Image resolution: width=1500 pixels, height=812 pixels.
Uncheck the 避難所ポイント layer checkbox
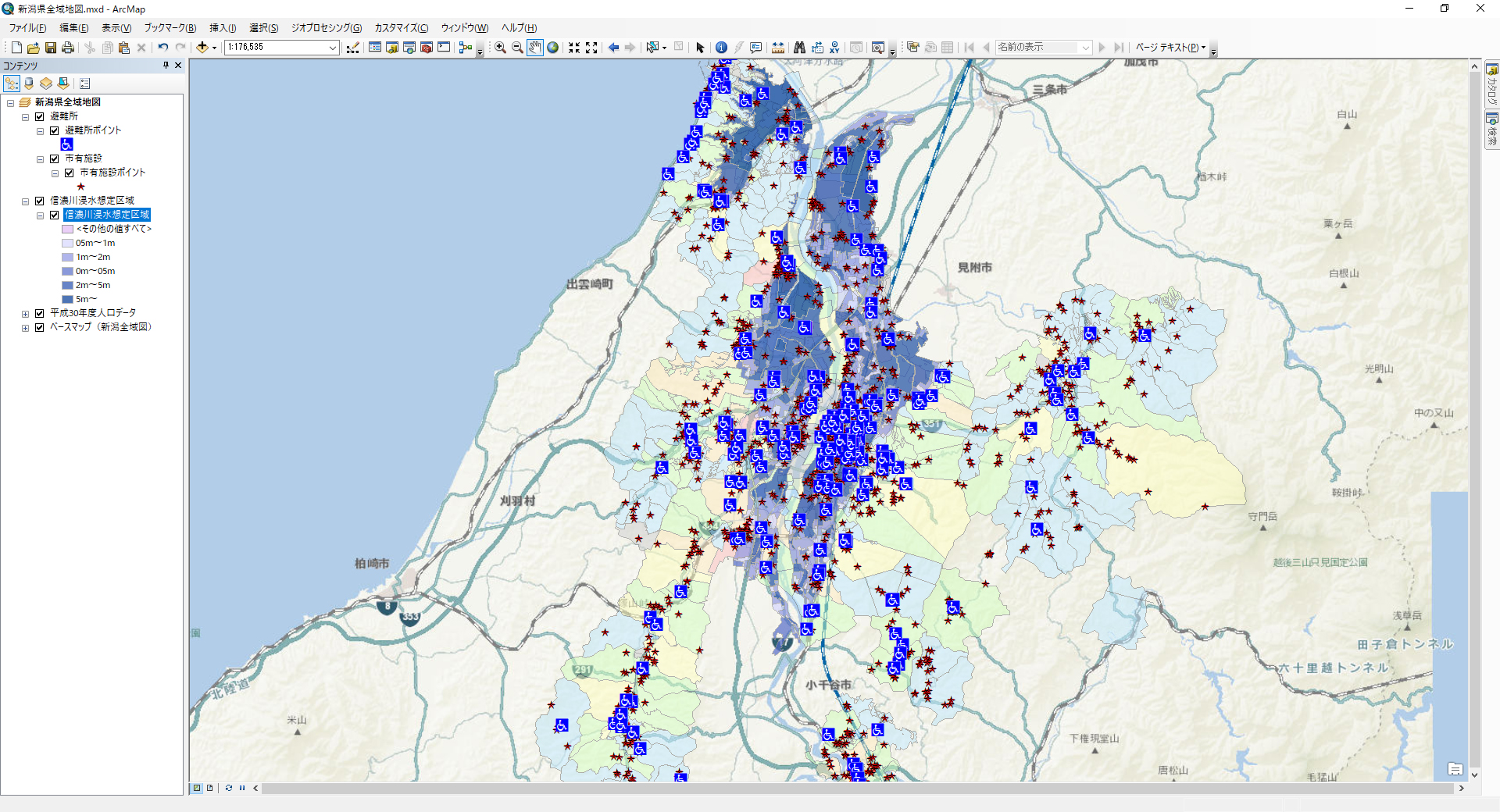click(55, 130)
